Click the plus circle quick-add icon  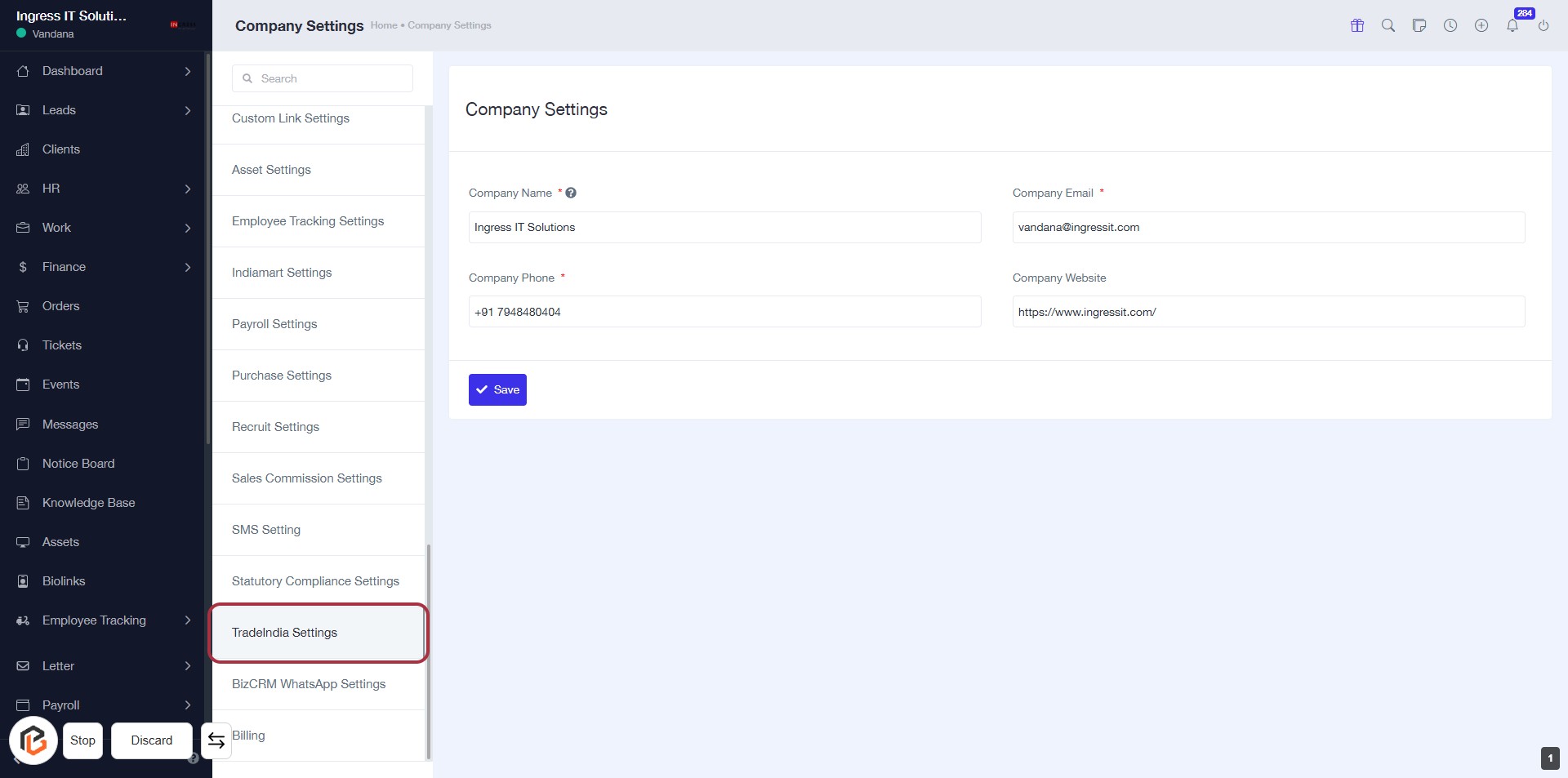[1481, 25]
